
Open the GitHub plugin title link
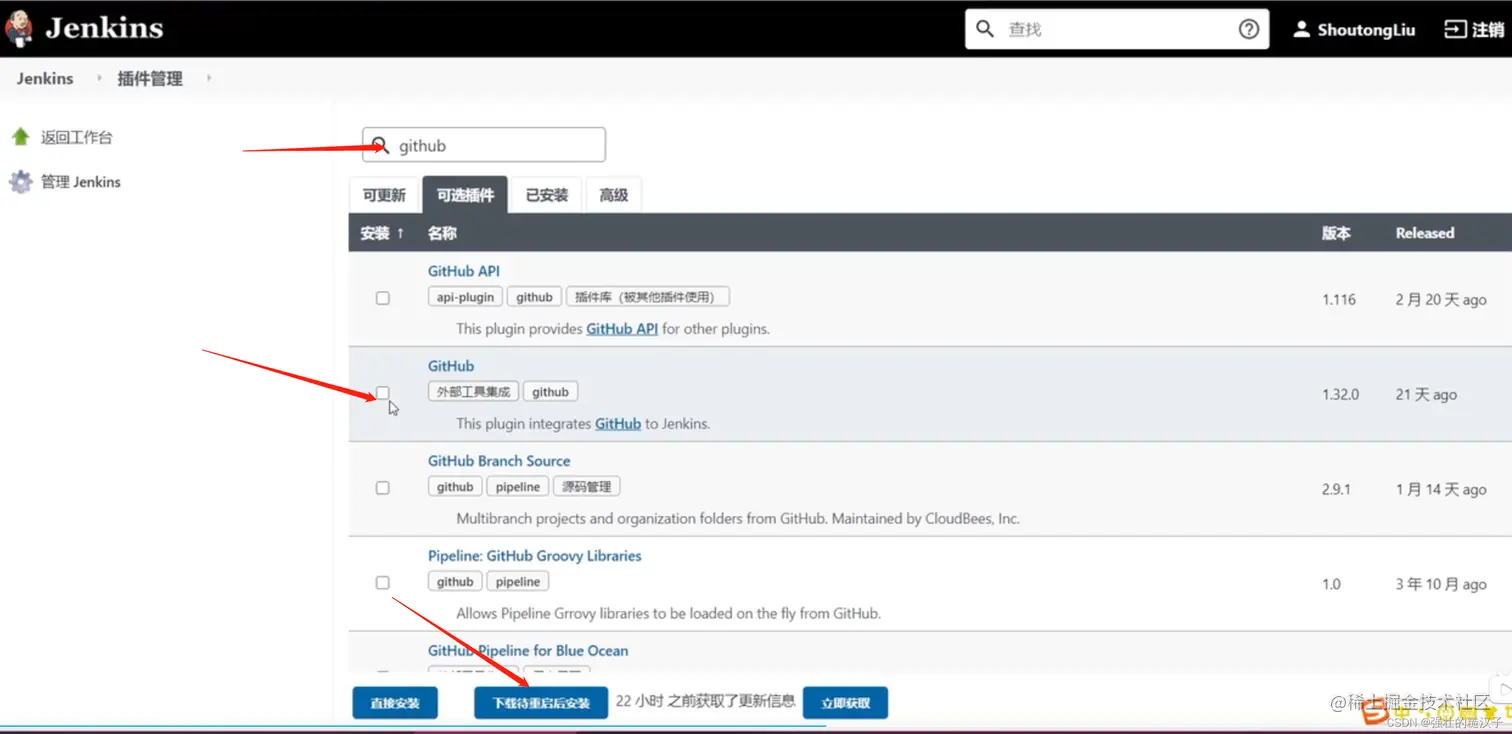(451, 366)
